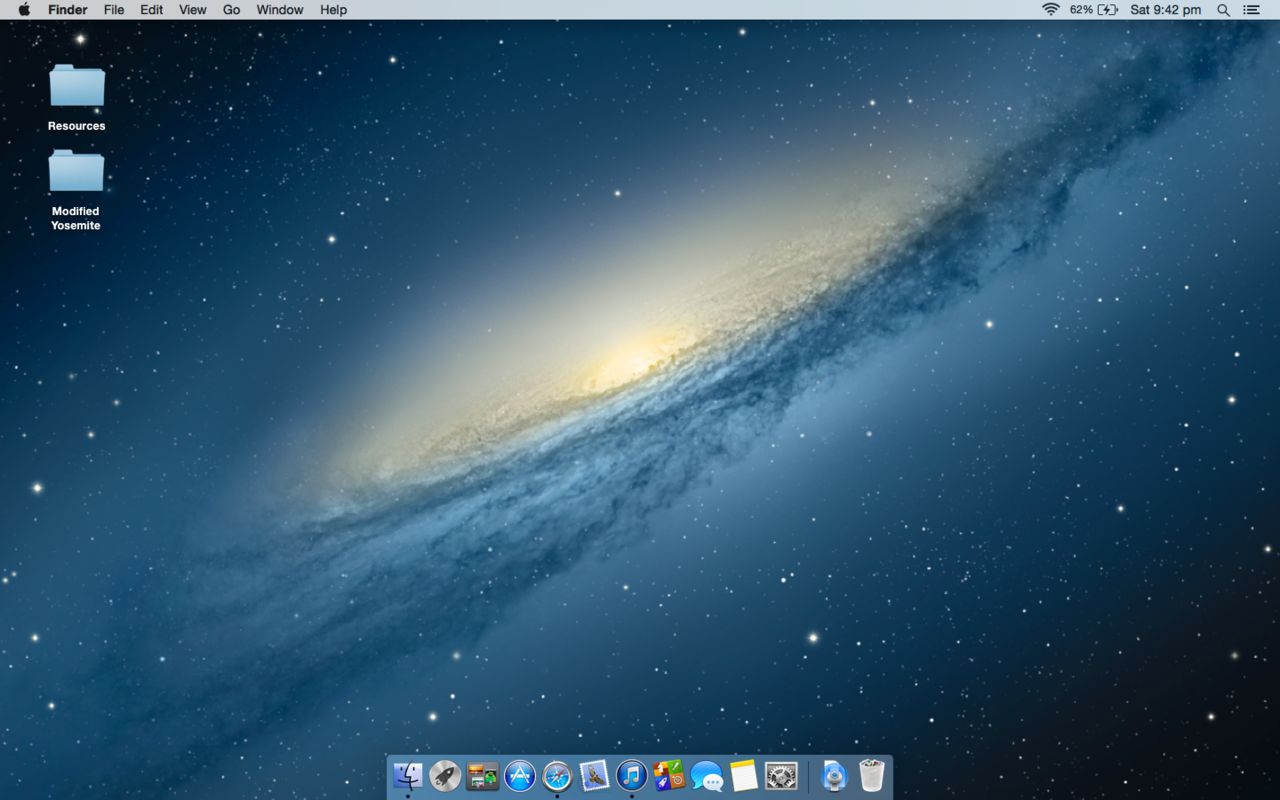Open the Go menu

(231, 10)
